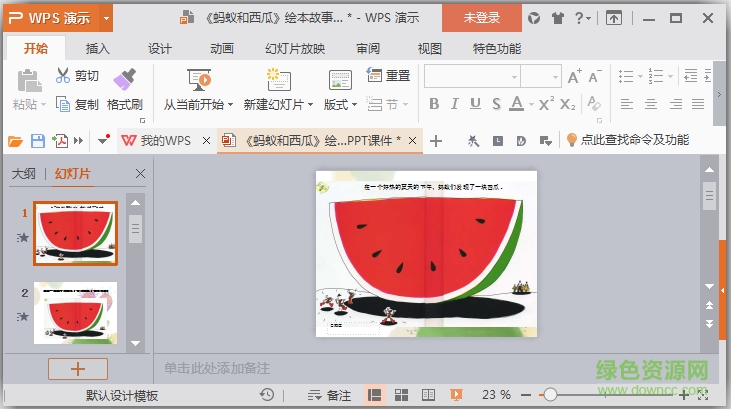Open the 设计 ribbon tab
This screenshot has height=409, width=731.
pos(159,49)
